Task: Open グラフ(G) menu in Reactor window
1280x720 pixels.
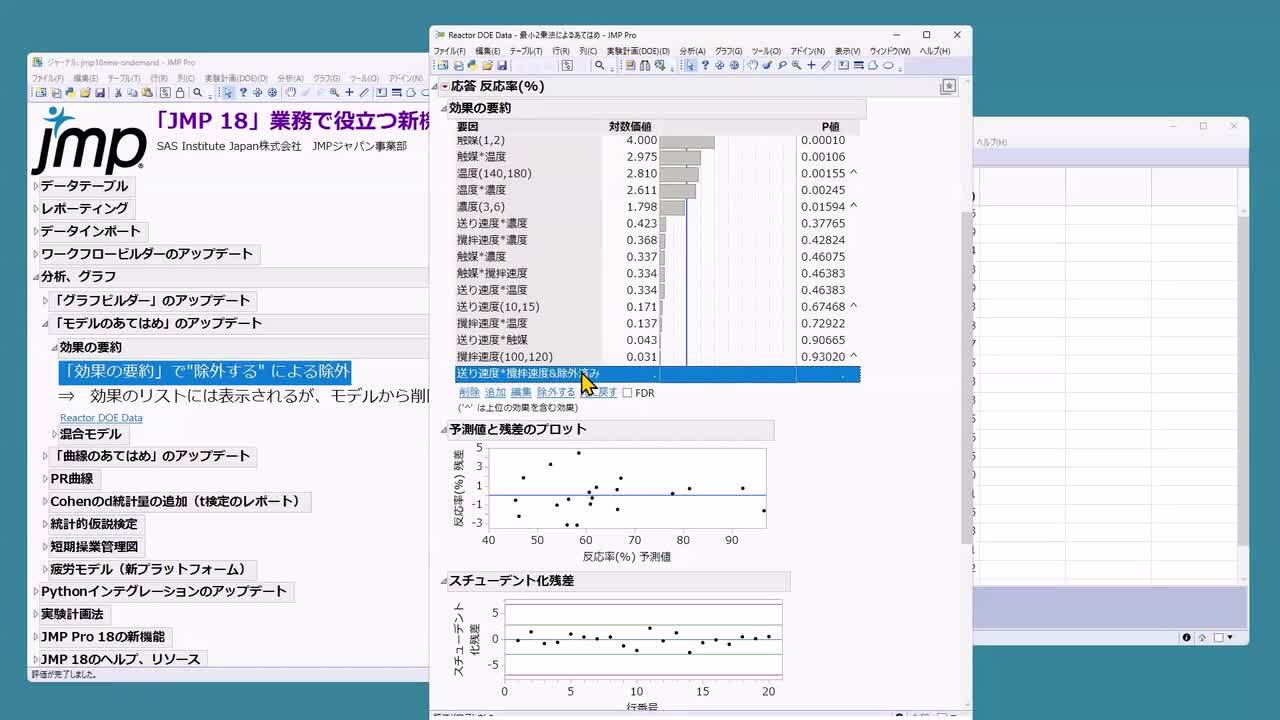Action: pyautogui.click(x=728, y=51)
